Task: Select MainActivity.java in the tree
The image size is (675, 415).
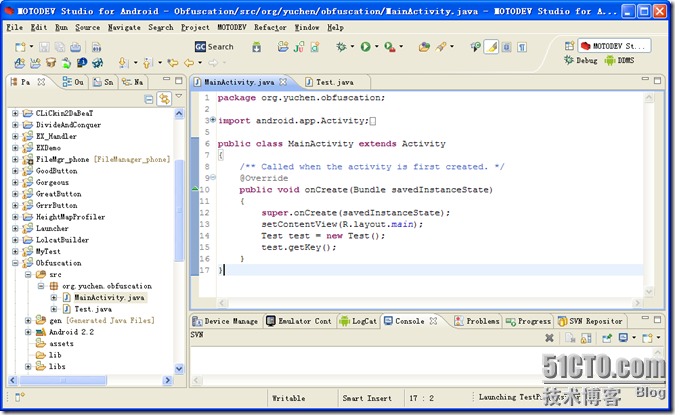Action: coord(109,297)
